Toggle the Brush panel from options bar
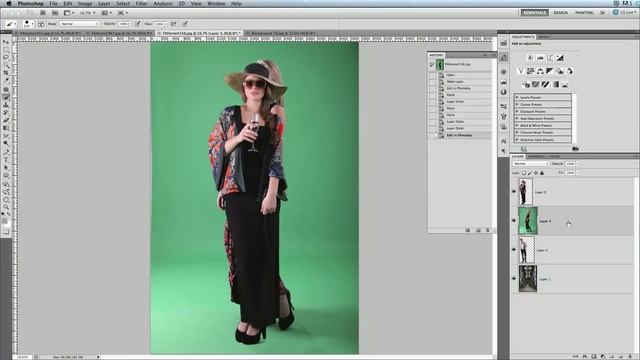640x360 pixels. coord(41,24)
